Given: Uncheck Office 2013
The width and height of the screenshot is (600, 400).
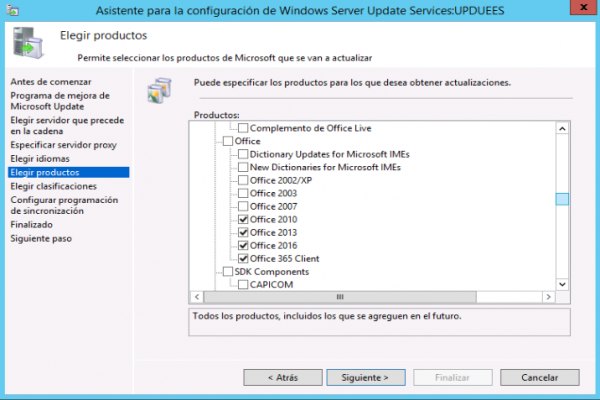Looking at the screenshot, I should coord(243,232).
